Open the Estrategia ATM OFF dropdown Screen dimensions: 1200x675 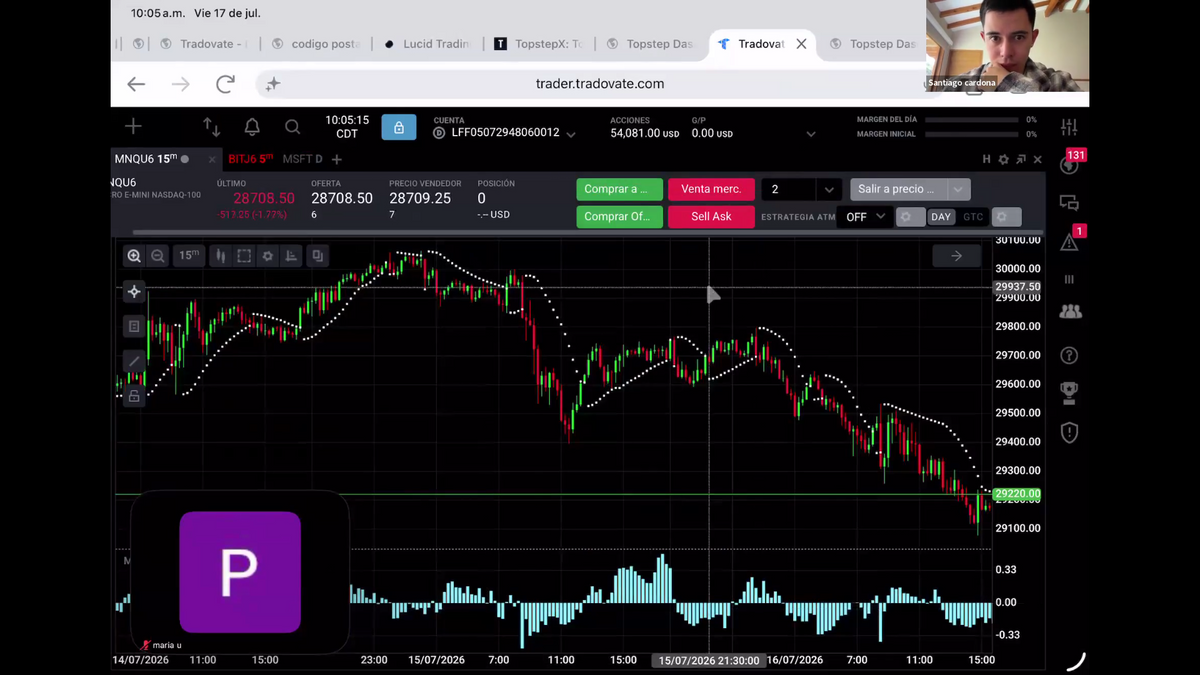coord(866,216)
